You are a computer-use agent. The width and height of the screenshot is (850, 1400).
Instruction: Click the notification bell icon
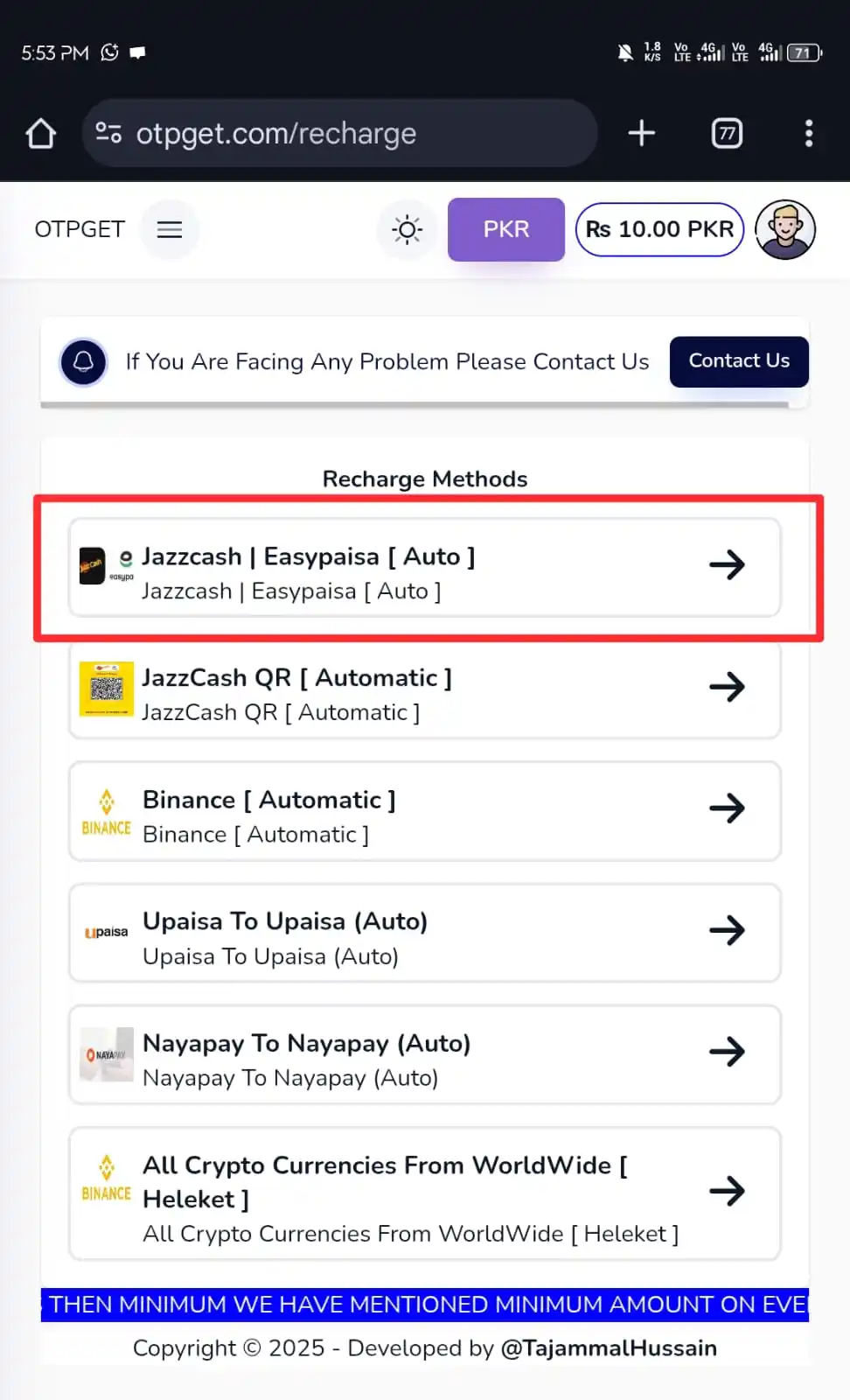[x=84, y=361]
